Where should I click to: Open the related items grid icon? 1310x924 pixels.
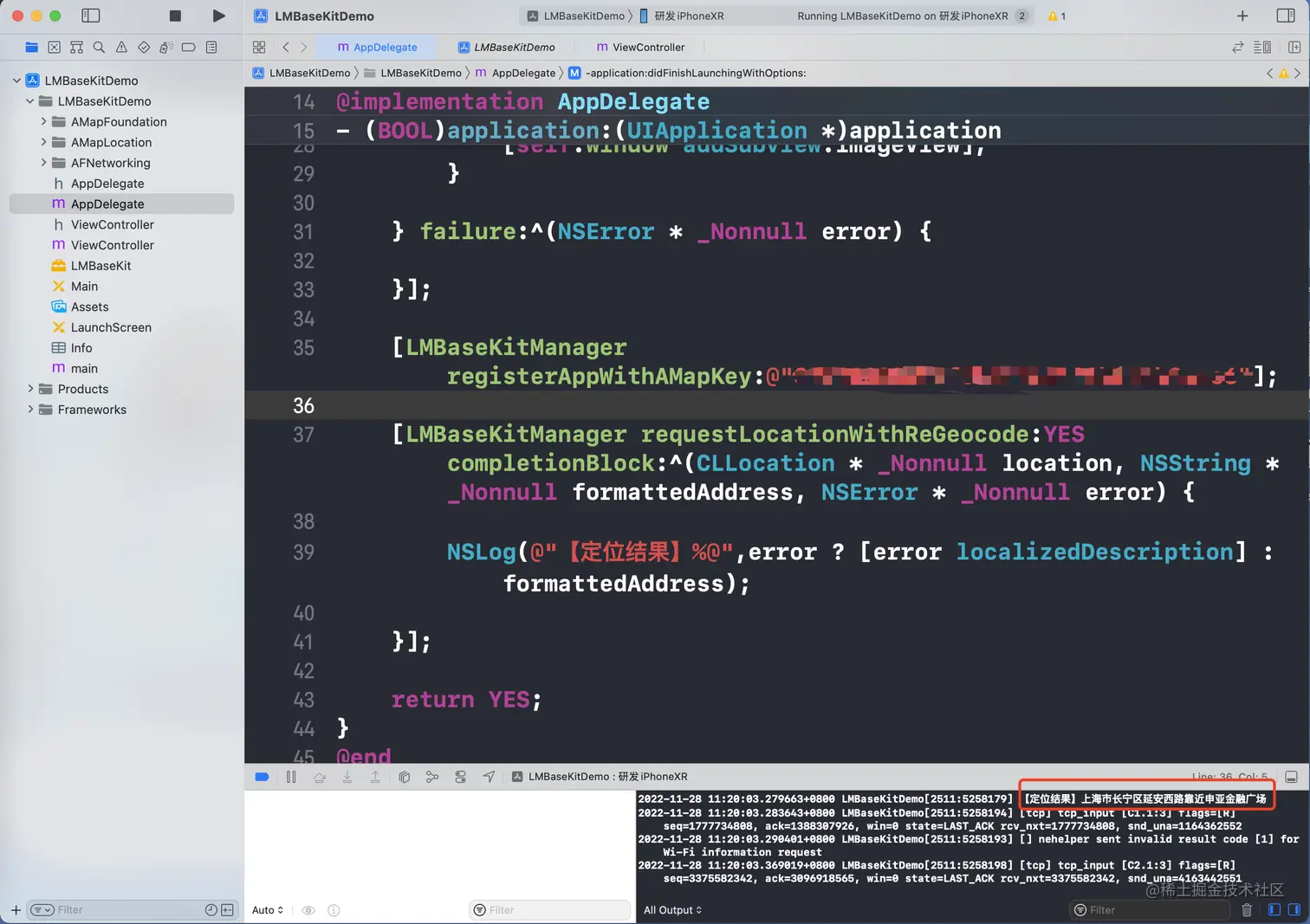tap(259, 48)
